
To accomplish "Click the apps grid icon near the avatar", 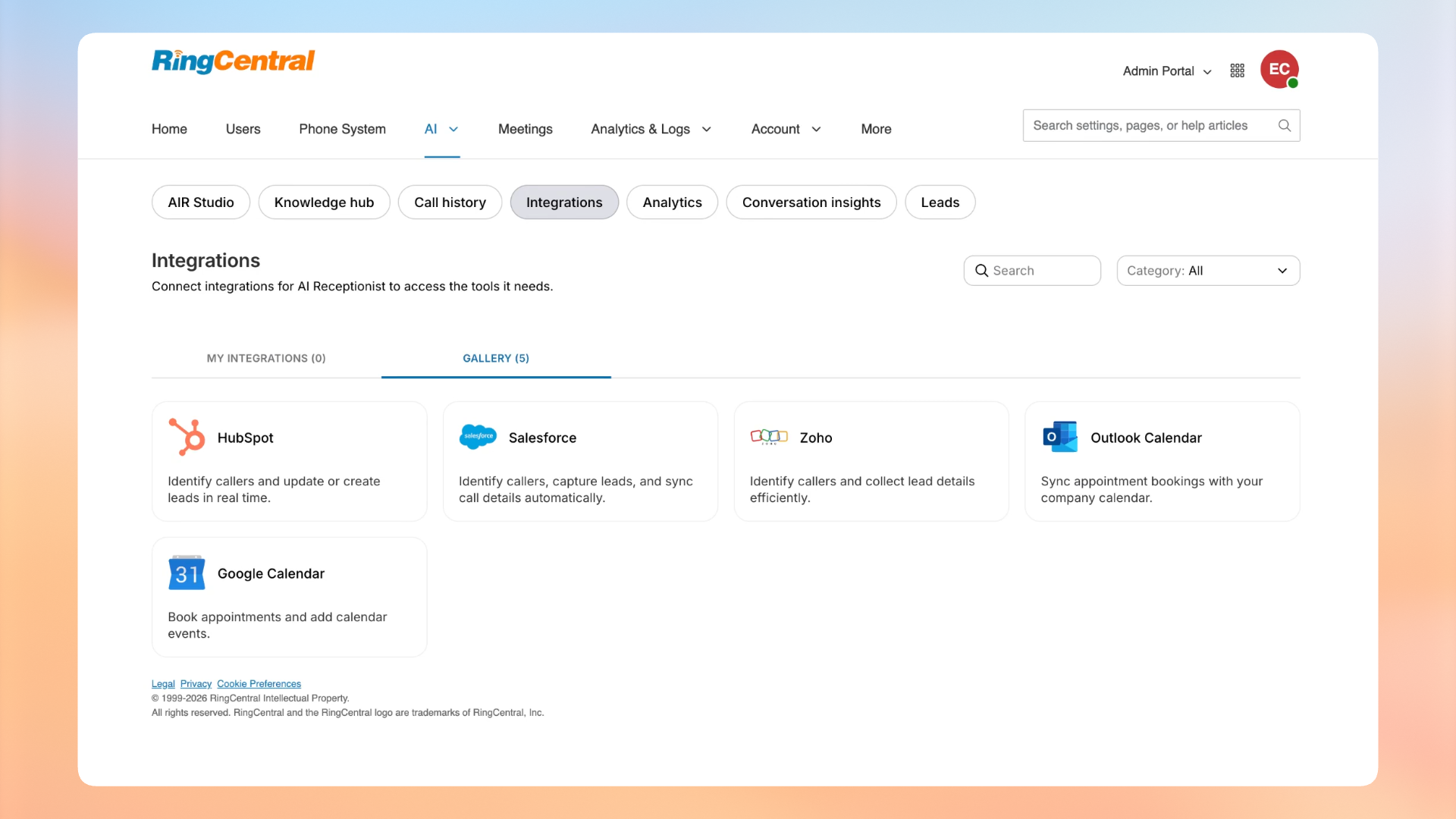I will (1237, 70).
